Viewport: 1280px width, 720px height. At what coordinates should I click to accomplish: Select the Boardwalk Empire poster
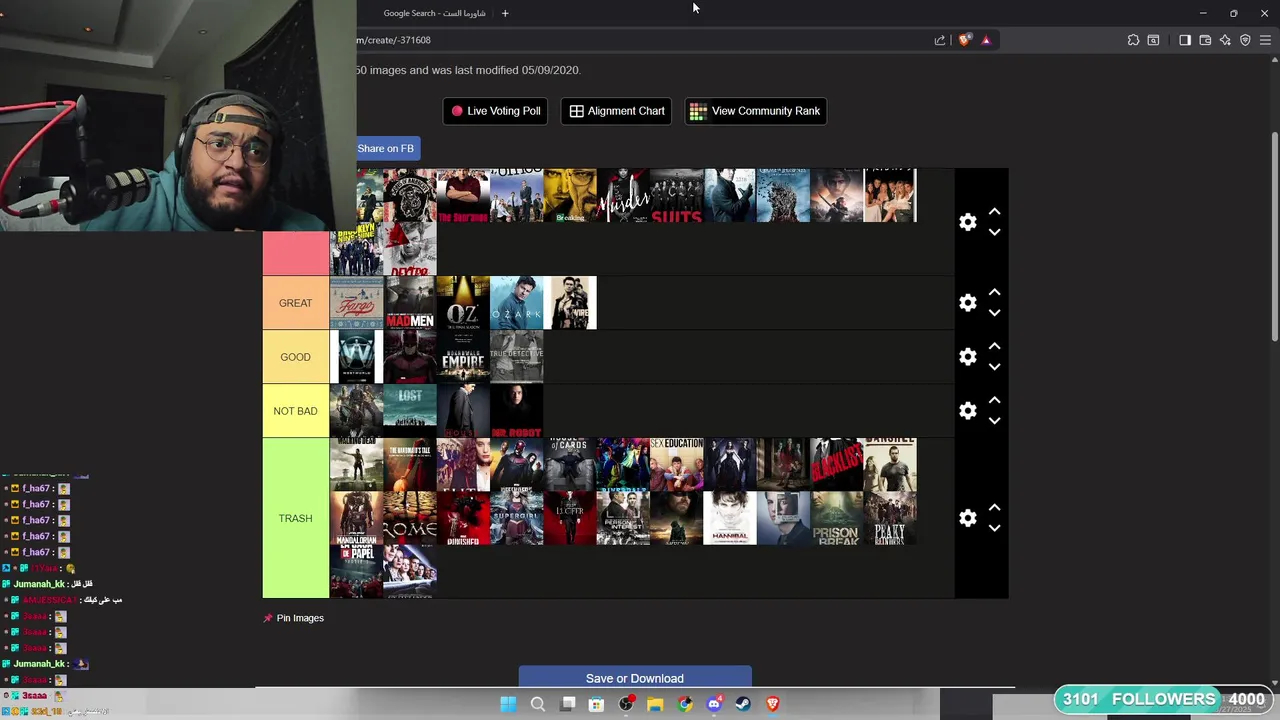pyautogui.click(x=463, y=357)
